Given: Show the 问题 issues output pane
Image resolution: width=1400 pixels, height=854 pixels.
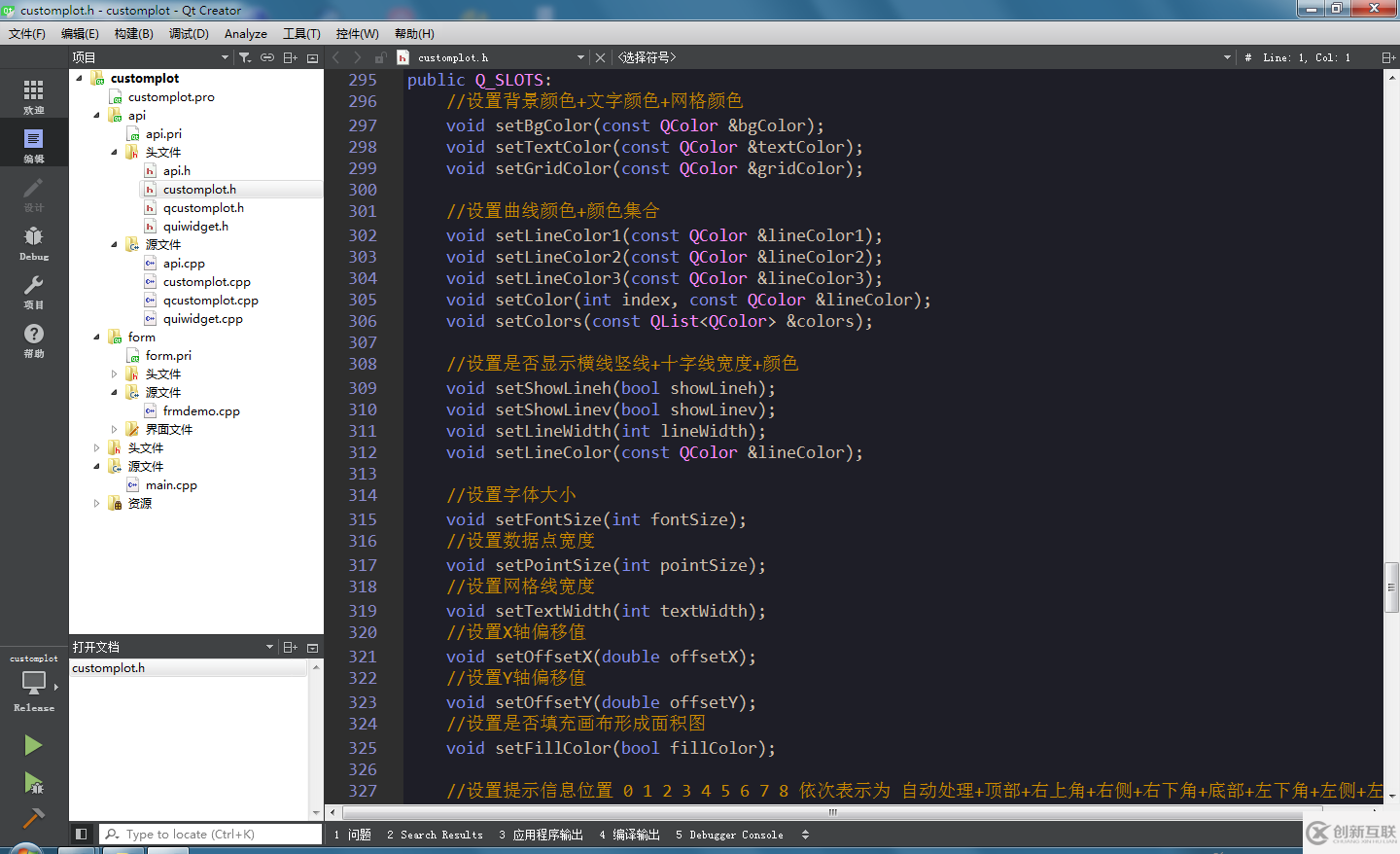Looking at the screenshot, I should point(353,835).
